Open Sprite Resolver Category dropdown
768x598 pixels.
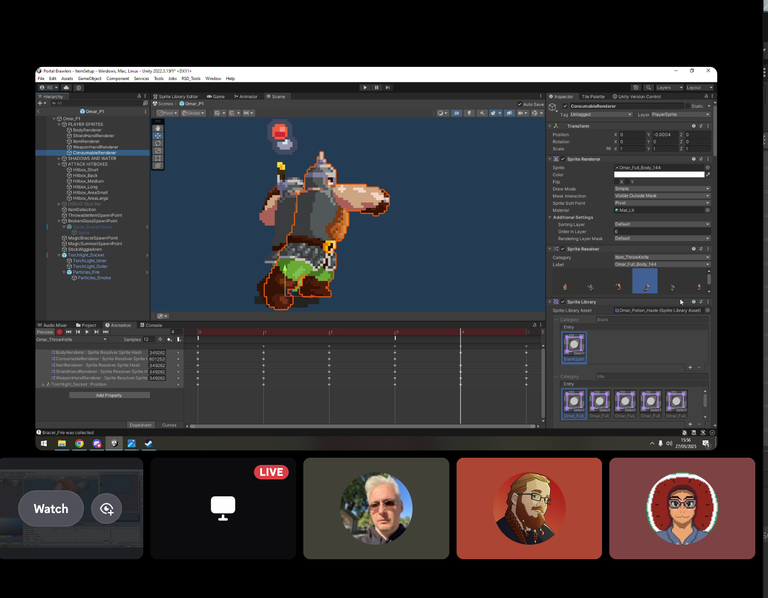[662, 257]
